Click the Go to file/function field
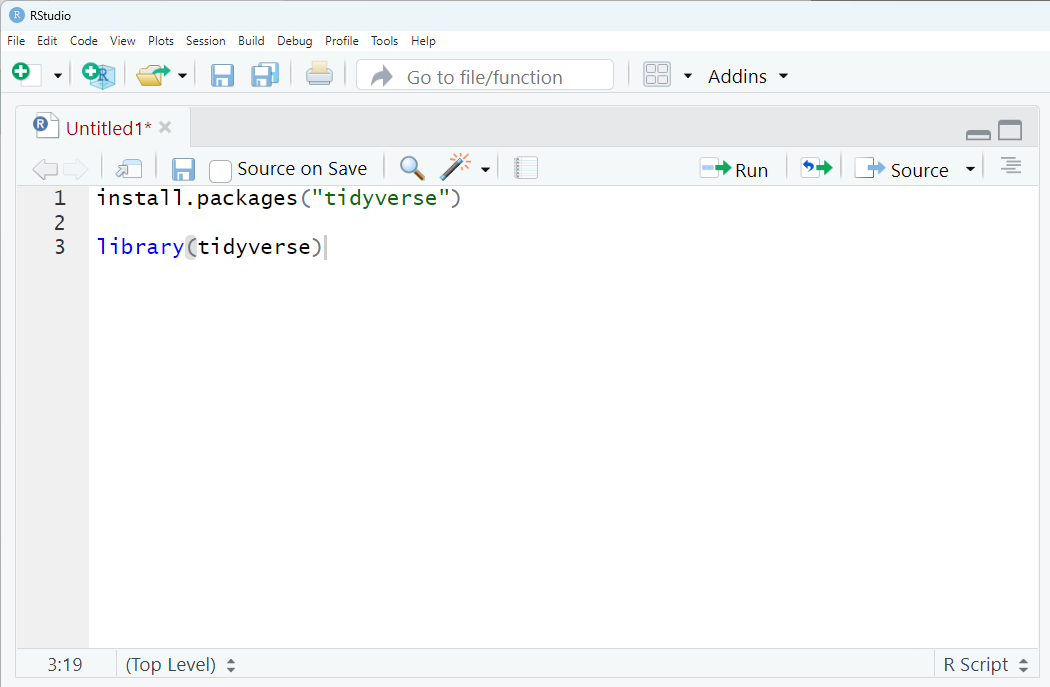 click(x=485, y=76)
